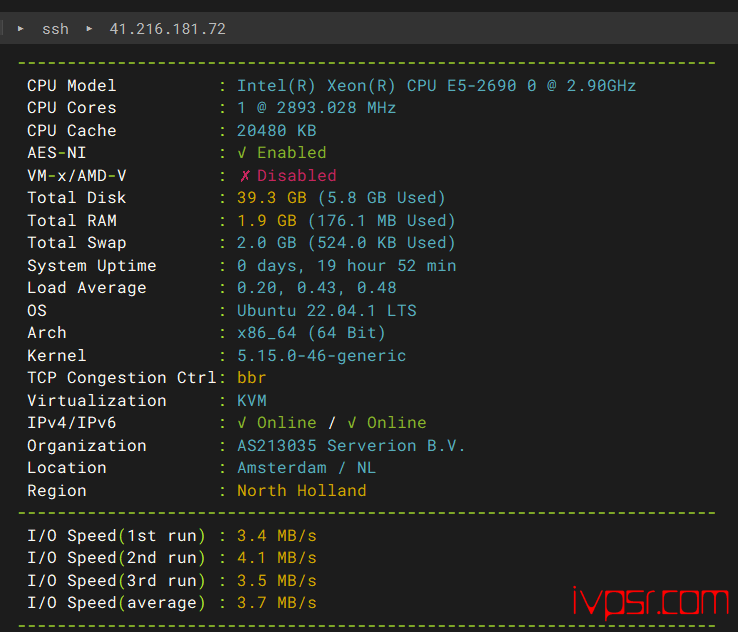Click the IPv4 online check mark
The image size is (738, 632).
tap(242, 423)
